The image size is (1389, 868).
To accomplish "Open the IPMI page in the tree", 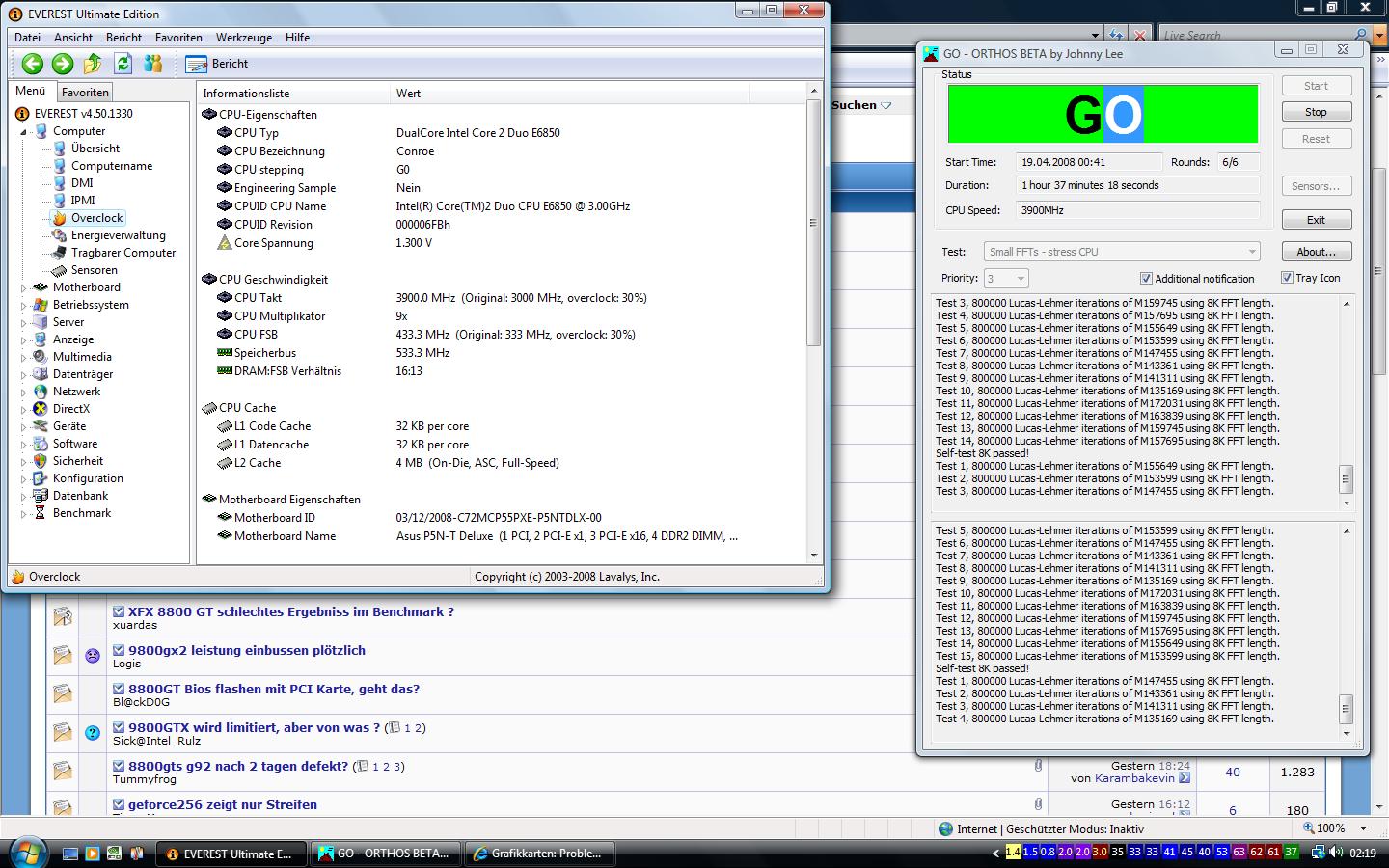I will pos(83,201).
